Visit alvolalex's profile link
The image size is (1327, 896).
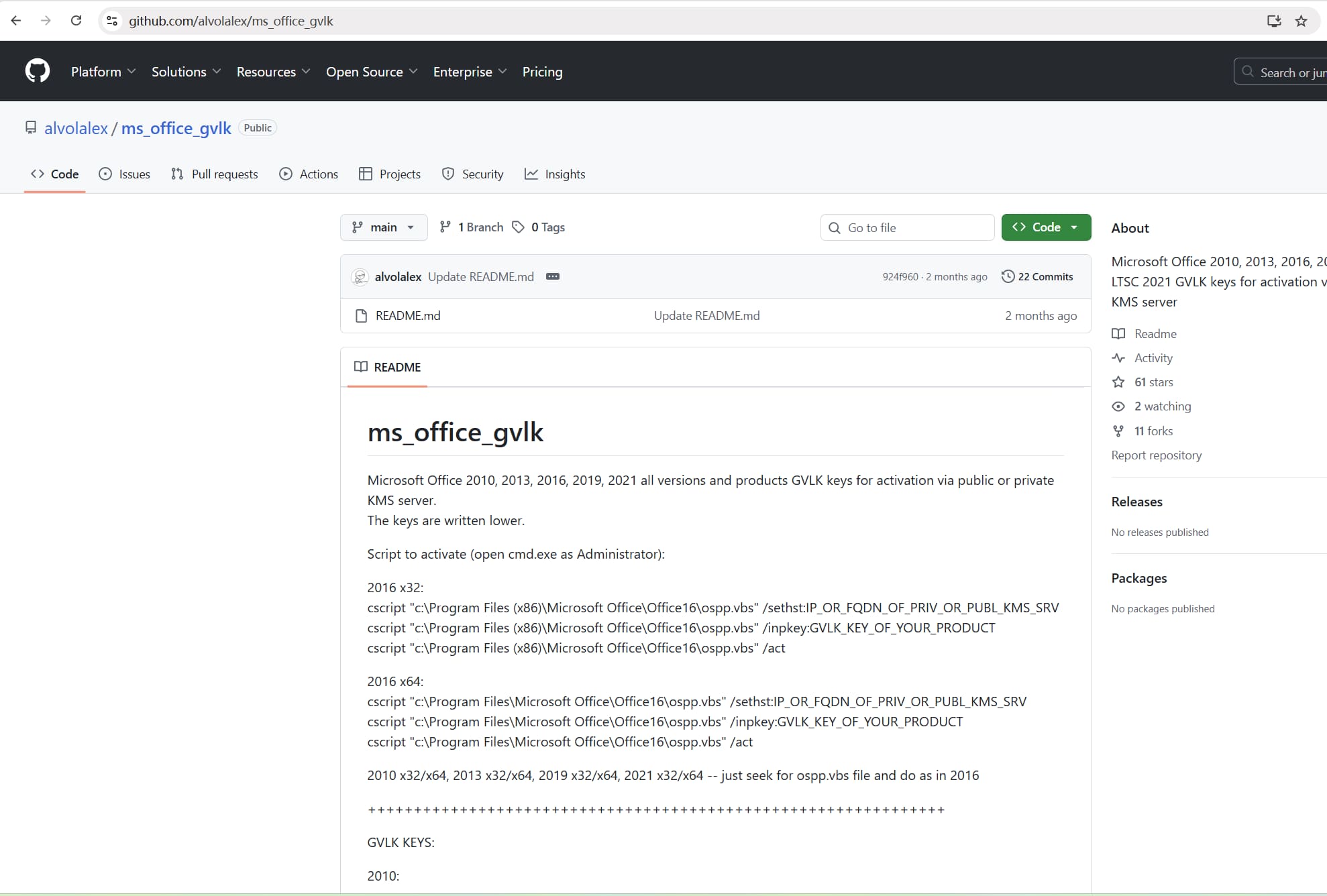76,128
